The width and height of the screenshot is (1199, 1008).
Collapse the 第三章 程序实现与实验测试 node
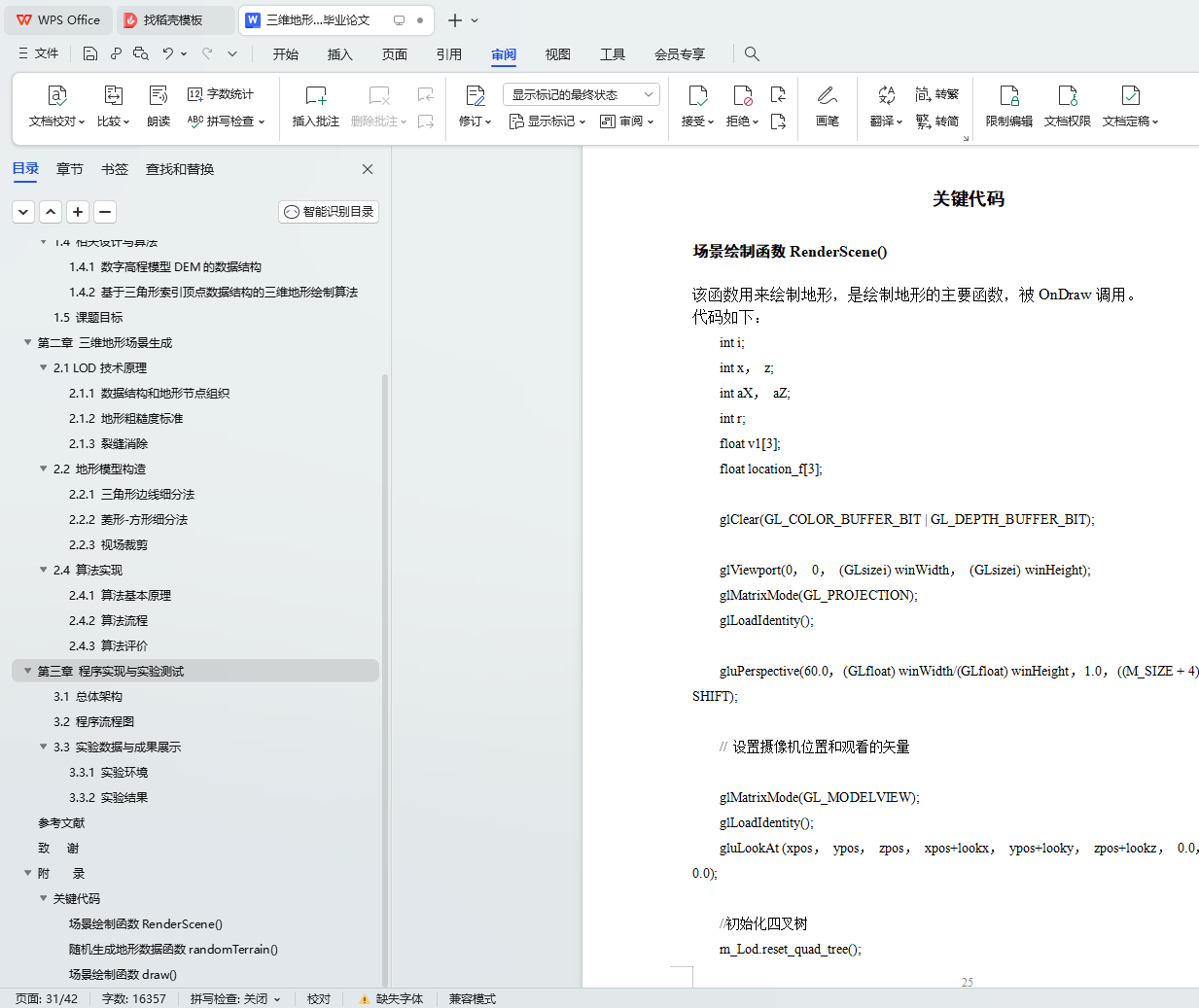click(27, 671)
